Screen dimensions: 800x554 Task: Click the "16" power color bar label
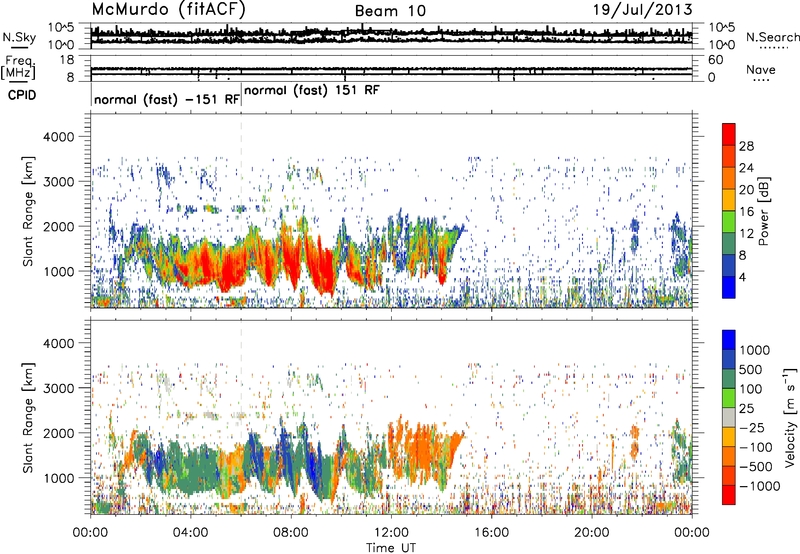click(x=746, y=212)
